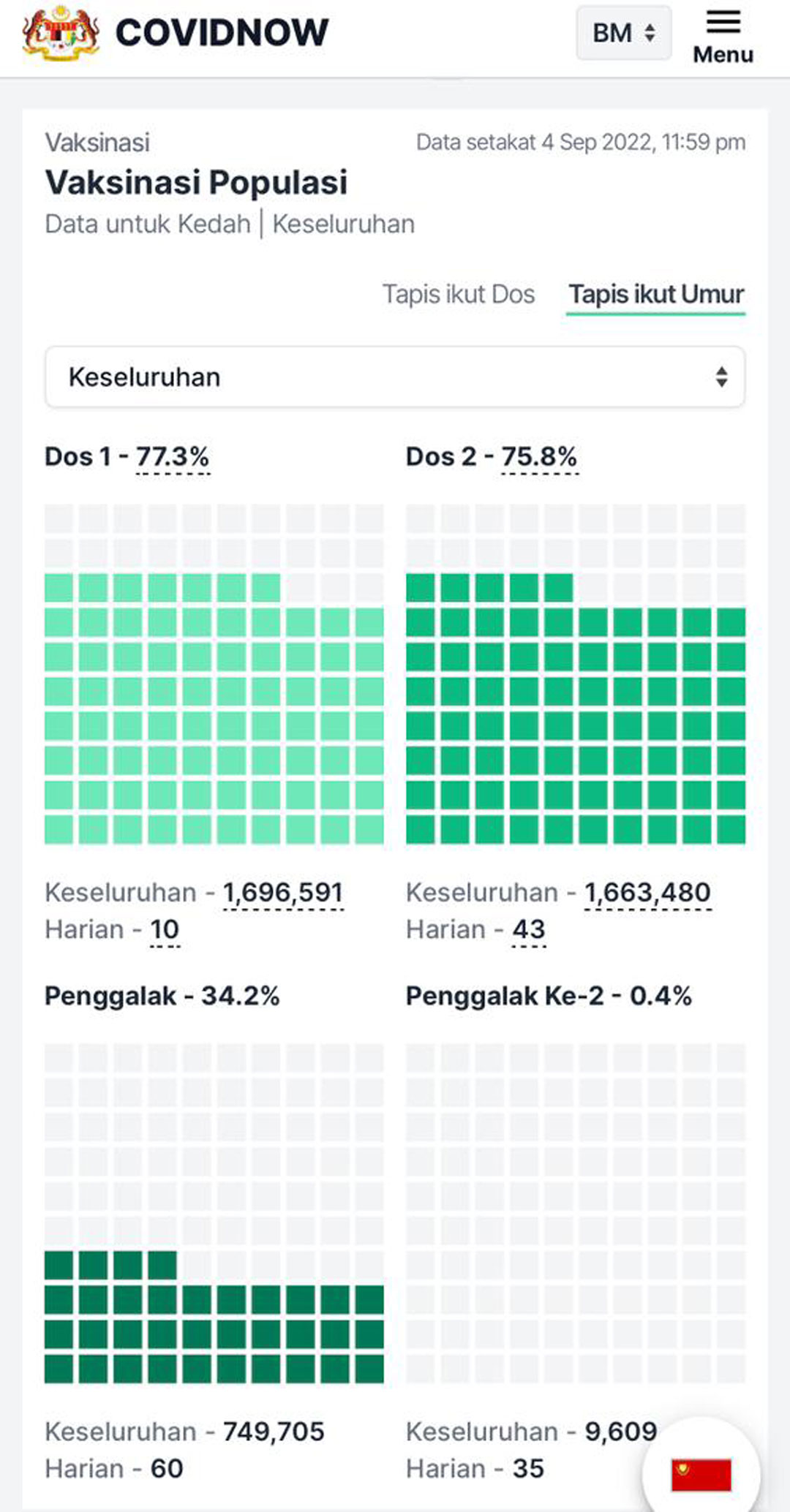This screenshot has height=1512, width=790.
Task: Click the Penggalak Ke-2 empty waffle chart
Action: (576, 1214)
